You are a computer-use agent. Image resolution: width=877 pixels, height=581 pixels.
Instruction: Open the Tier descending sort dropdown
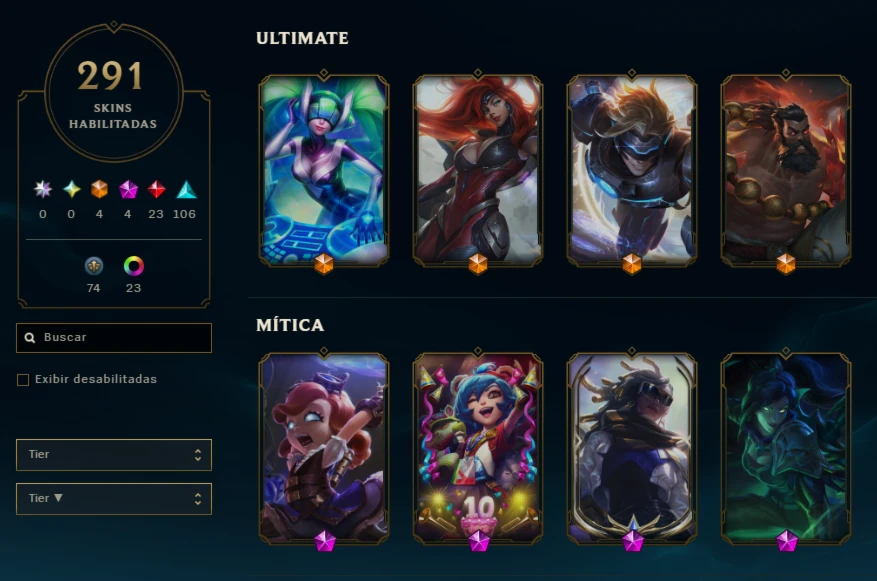[114, 498]
